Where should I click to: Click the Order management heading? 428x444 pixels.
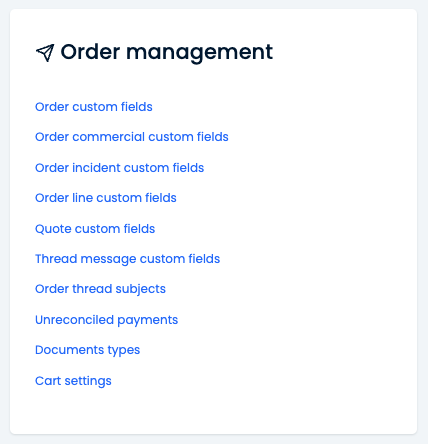166,53
